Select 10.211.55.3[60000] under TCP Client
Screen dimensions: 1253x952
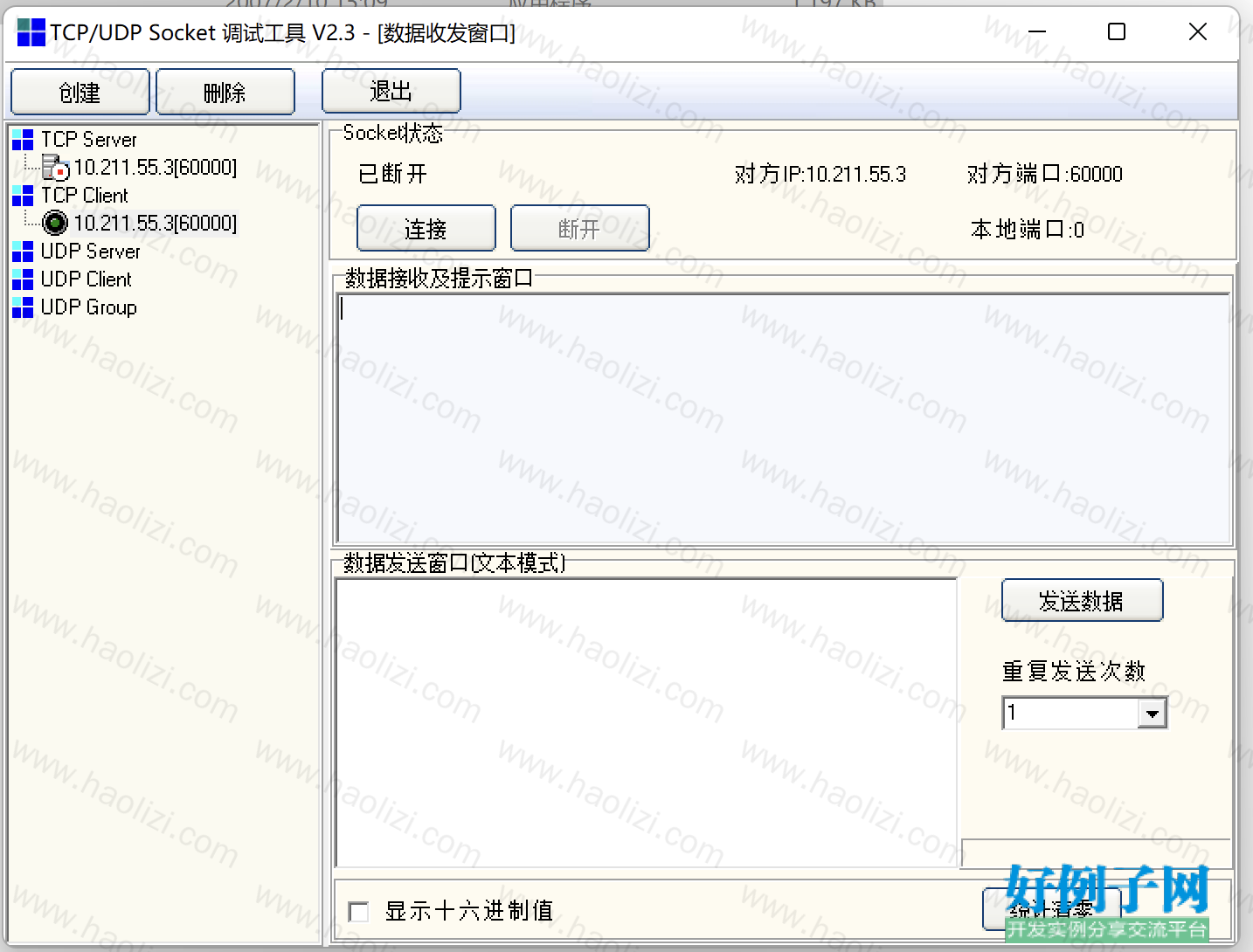[x=156, y=224]
